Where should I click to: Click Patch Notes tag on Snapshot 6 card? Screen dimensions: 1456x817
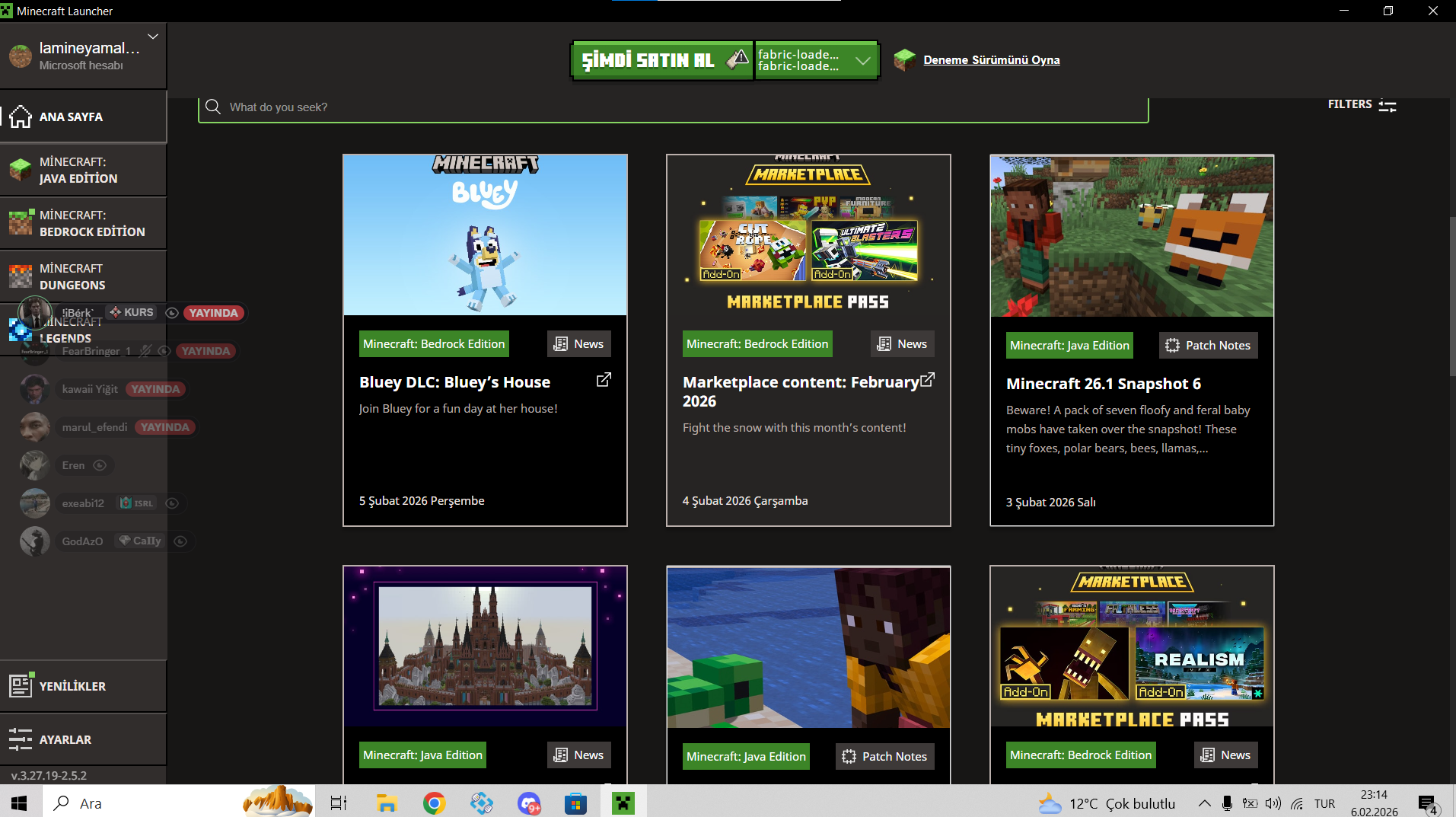pyautogui.click(x=1209, y=346)
